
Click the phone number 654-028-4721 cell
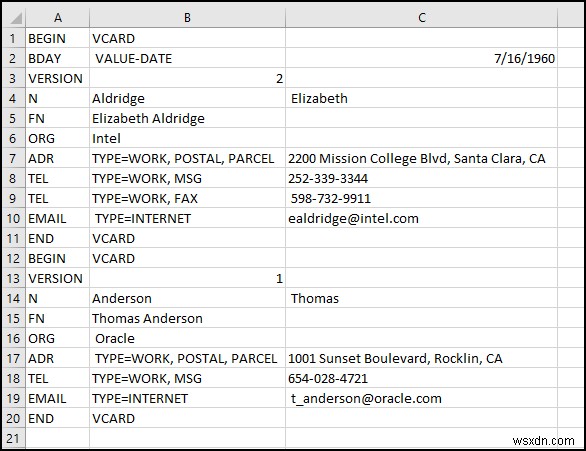(422, 378)
